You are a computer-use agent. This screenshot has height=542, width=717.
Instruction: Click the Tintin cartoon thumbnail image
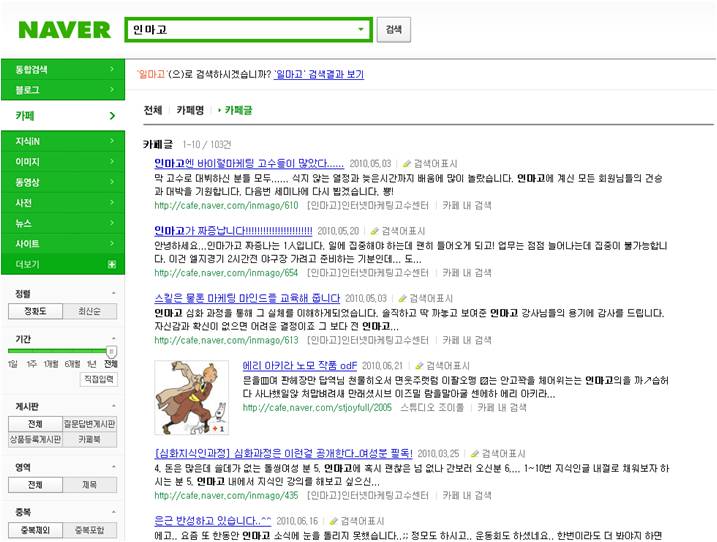(192, 397)
